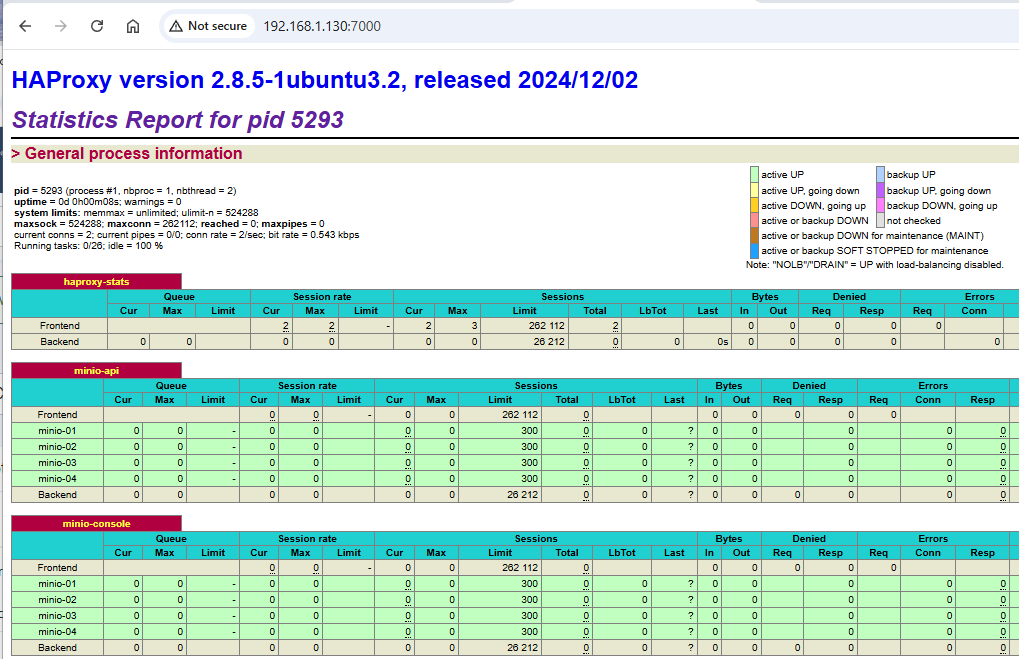This screenshot has height=659, width=1019.
Task: Click the not checked legend swatch
Action: click(x=880, y=220)
